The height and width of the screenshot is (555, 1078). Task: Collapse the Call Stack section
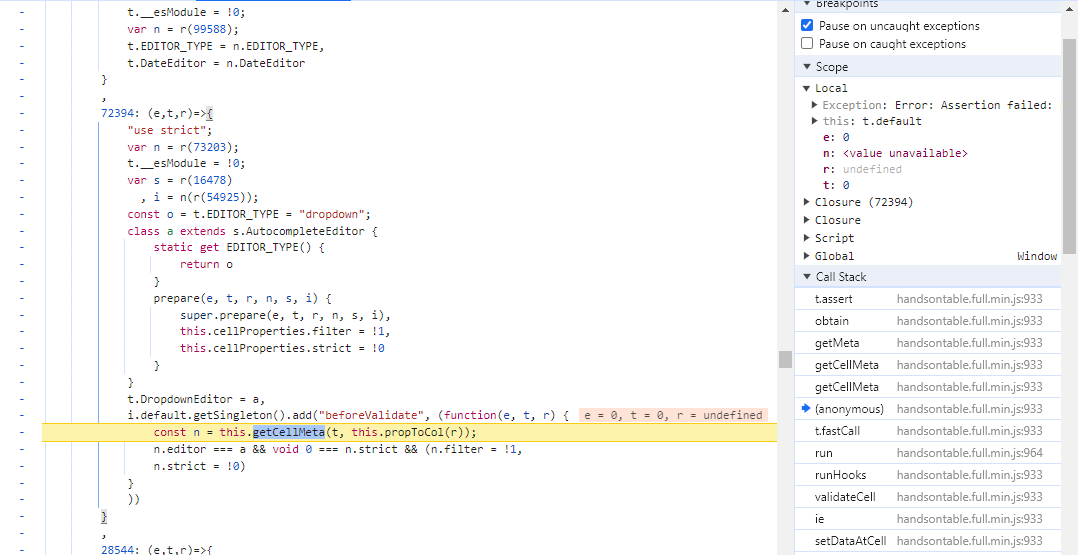point(806,276)
